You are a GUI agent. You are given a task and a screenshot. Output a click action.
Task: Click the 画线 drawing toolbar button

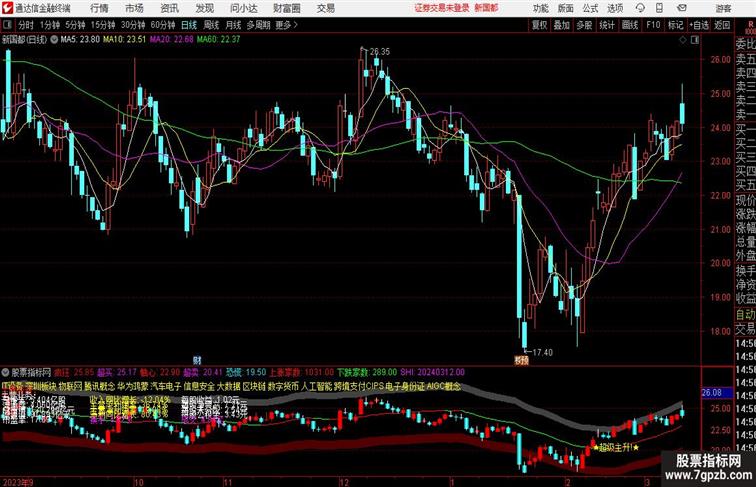pyautogui.click(x=630, y=25)
